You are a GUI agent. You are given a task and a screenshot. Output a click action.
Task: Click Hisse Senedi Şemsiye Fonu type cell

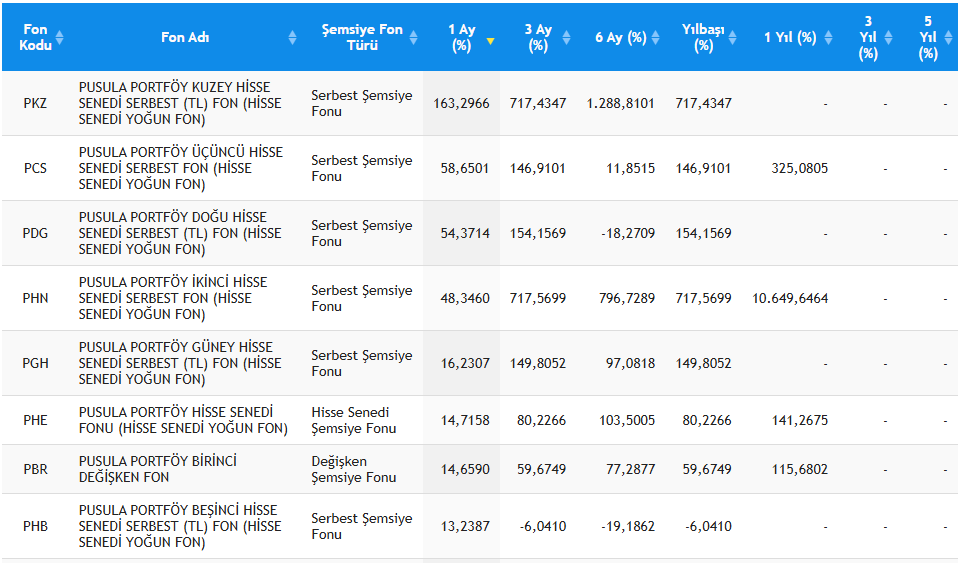[x=353, y=420]
